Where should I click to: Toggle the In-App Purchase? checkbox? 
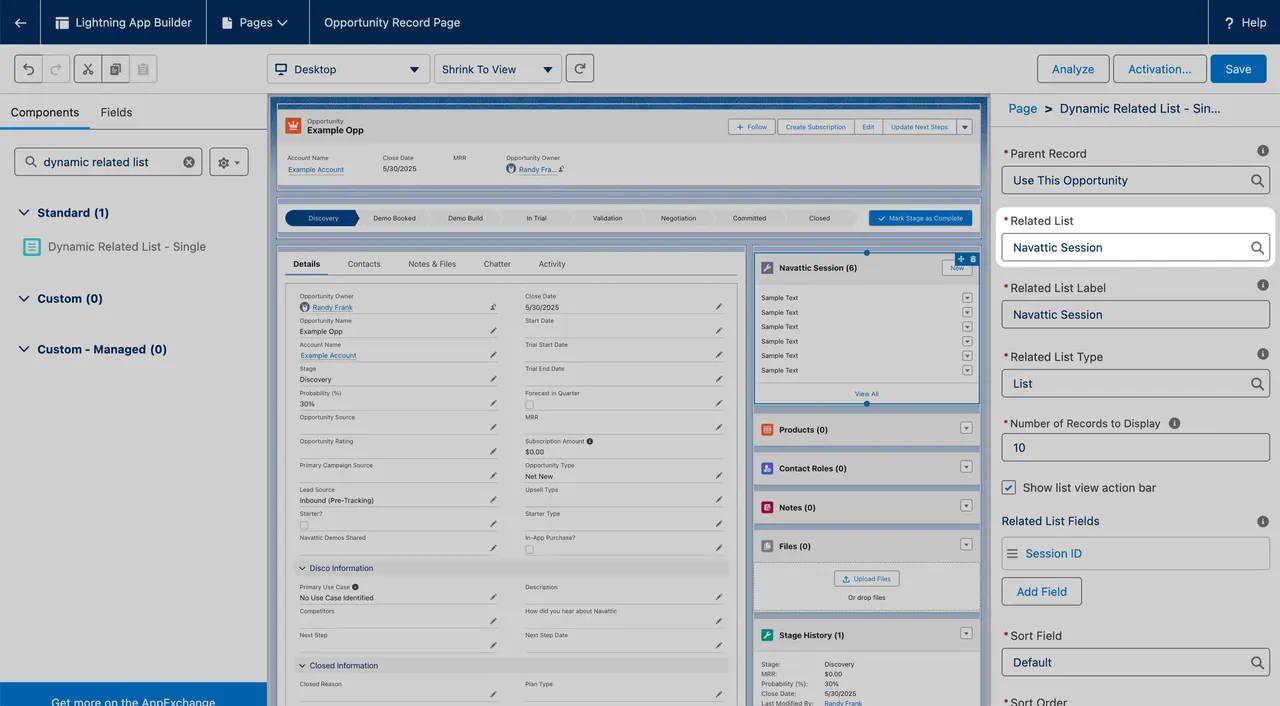pyautogui.click(x=529, y=549)
